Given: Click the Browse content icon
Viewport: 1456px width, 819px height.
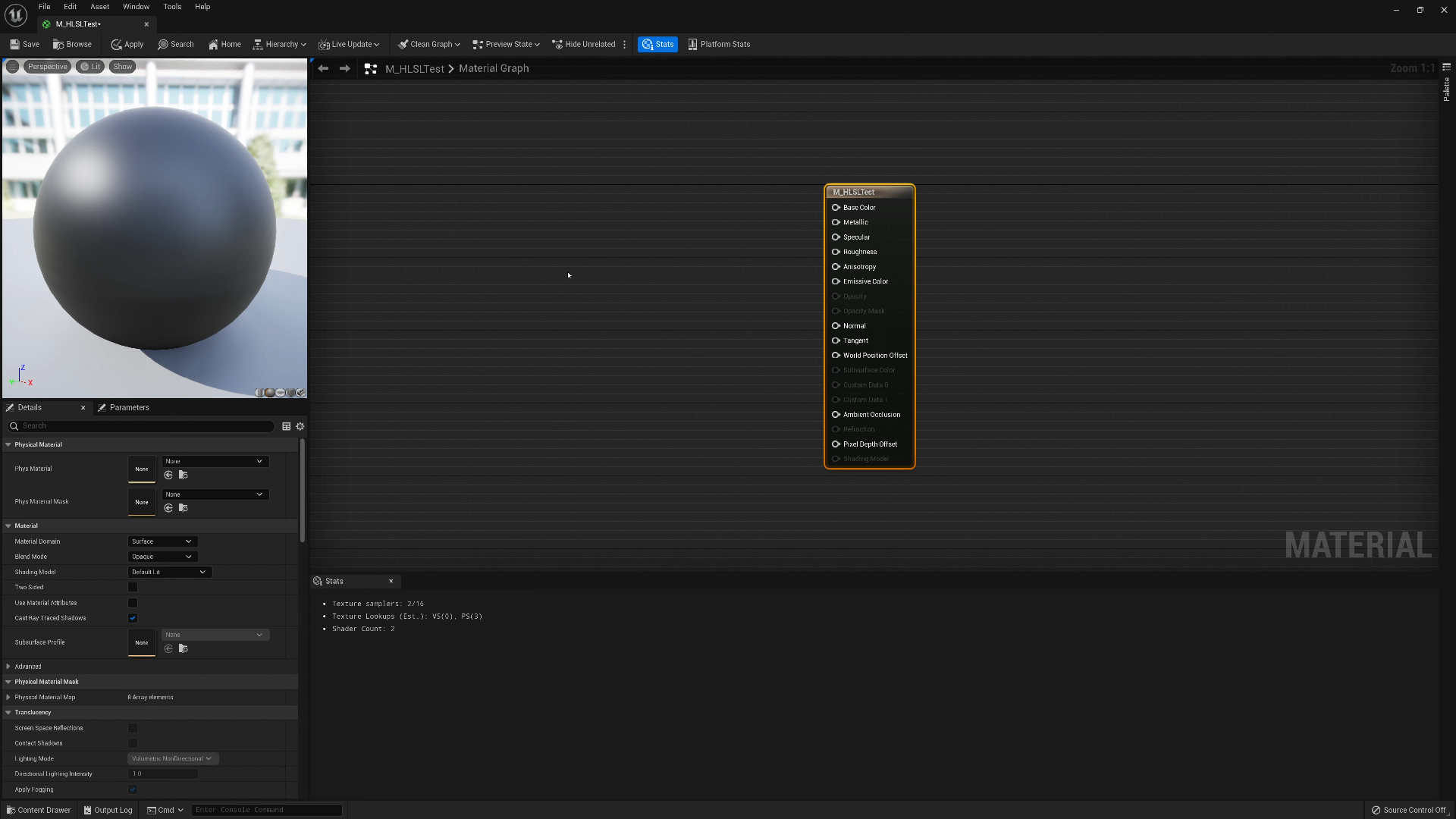Looking at the screenshot, I should point(72,44).
